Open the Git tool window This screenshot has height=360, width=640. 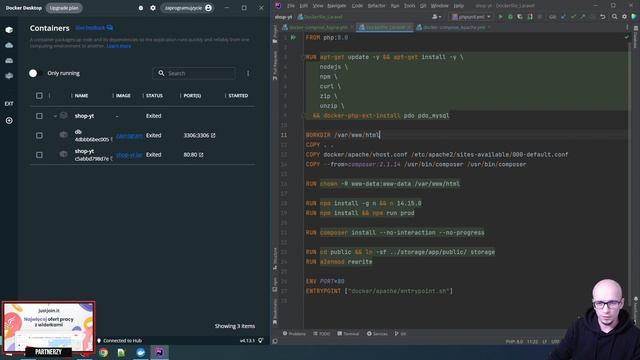coord(400,334)
